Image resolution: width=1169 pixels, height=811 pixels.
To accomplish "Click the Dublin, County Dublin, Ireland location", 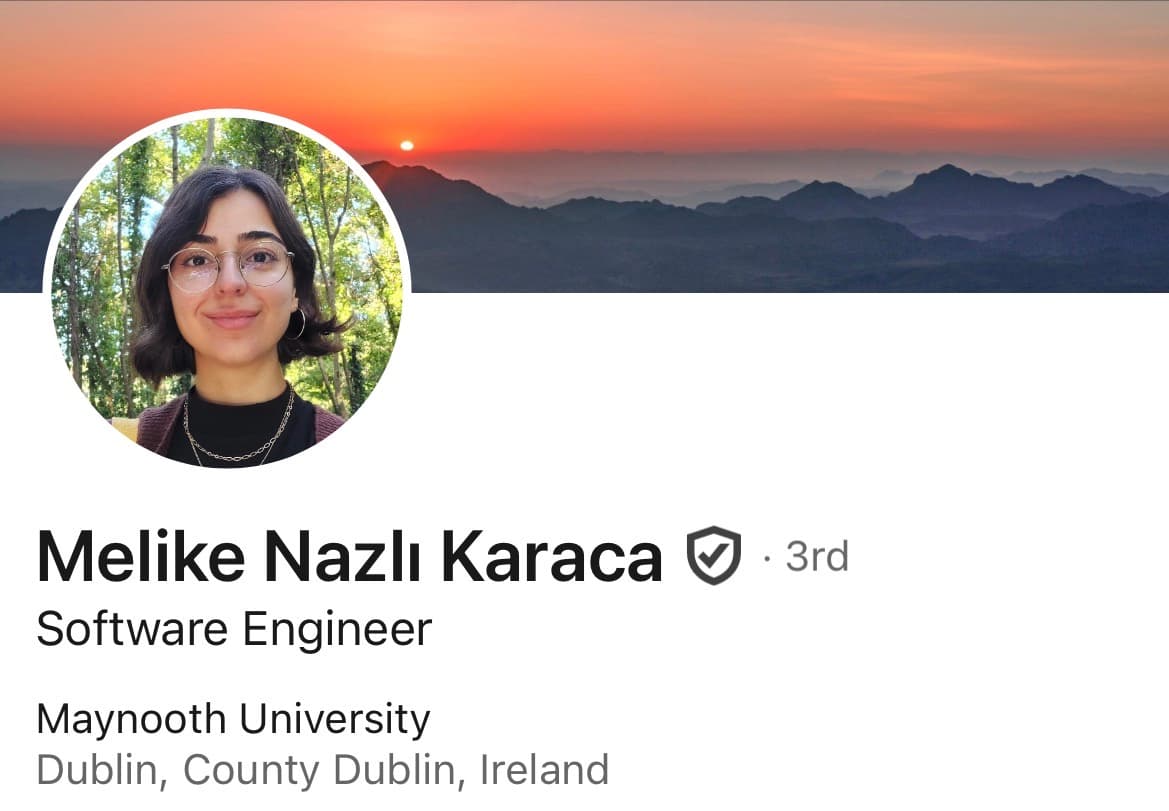I will coord(323,769).
